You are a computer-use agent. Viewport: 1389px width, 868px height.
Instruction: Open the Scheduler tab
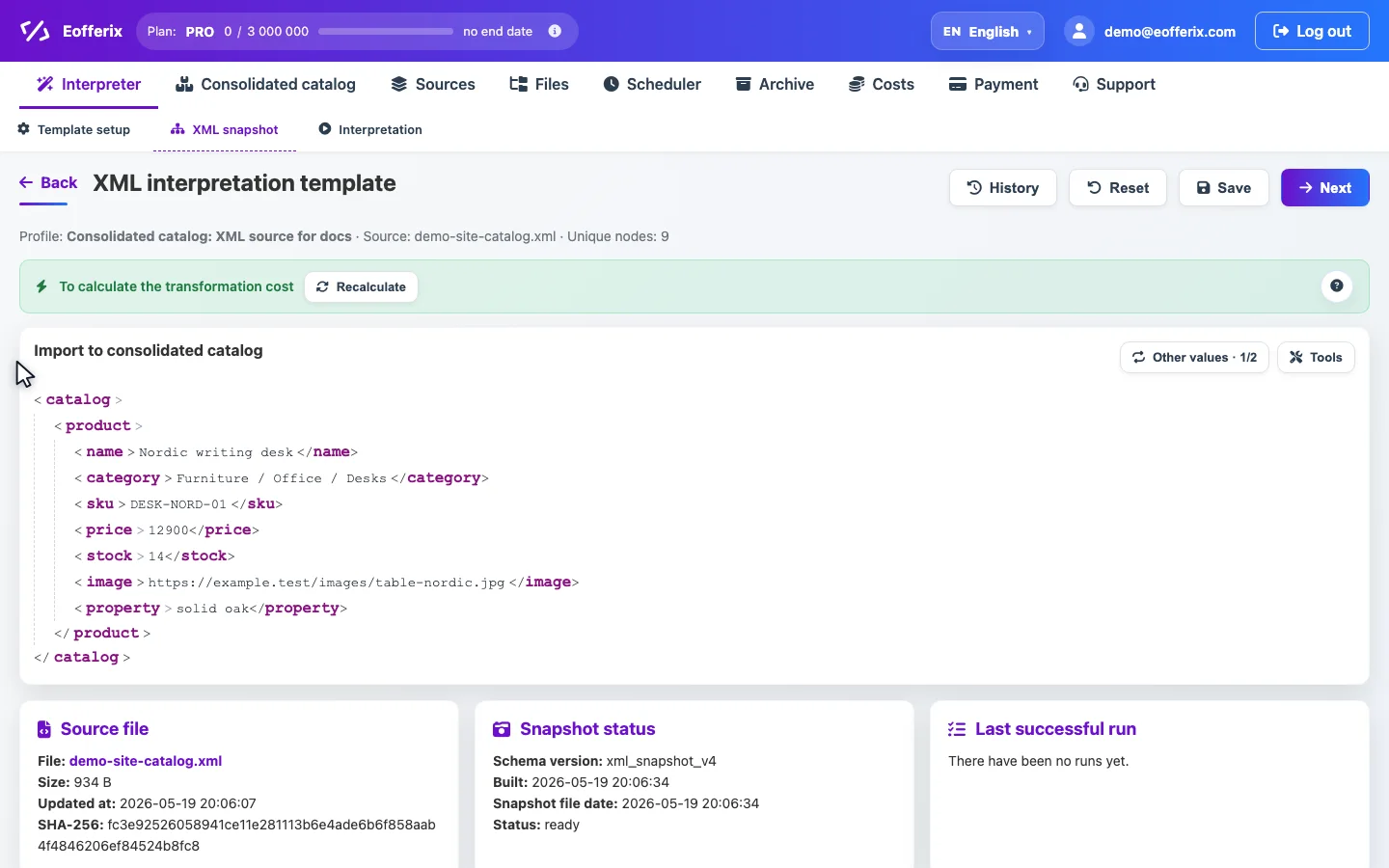tap(652, 84)
